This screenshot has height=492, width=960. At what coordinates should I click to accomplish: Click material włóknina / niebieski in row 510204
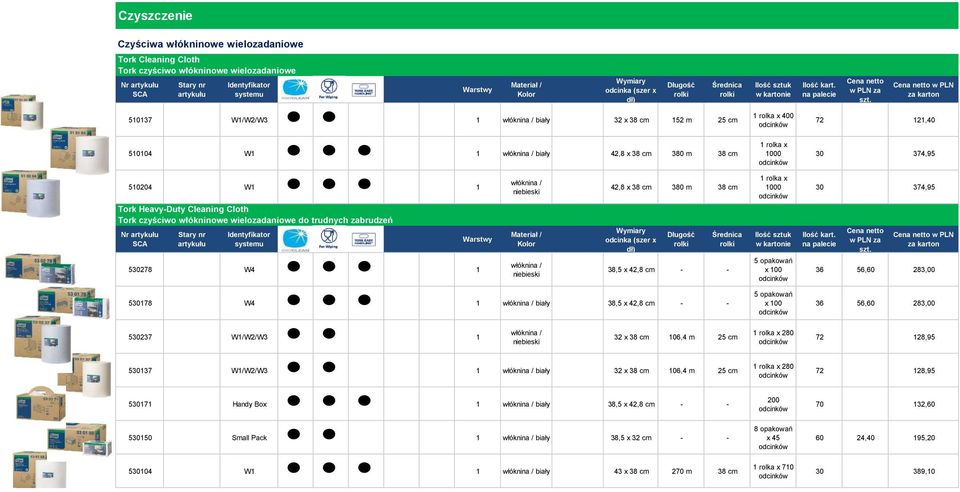coord(526,187)
